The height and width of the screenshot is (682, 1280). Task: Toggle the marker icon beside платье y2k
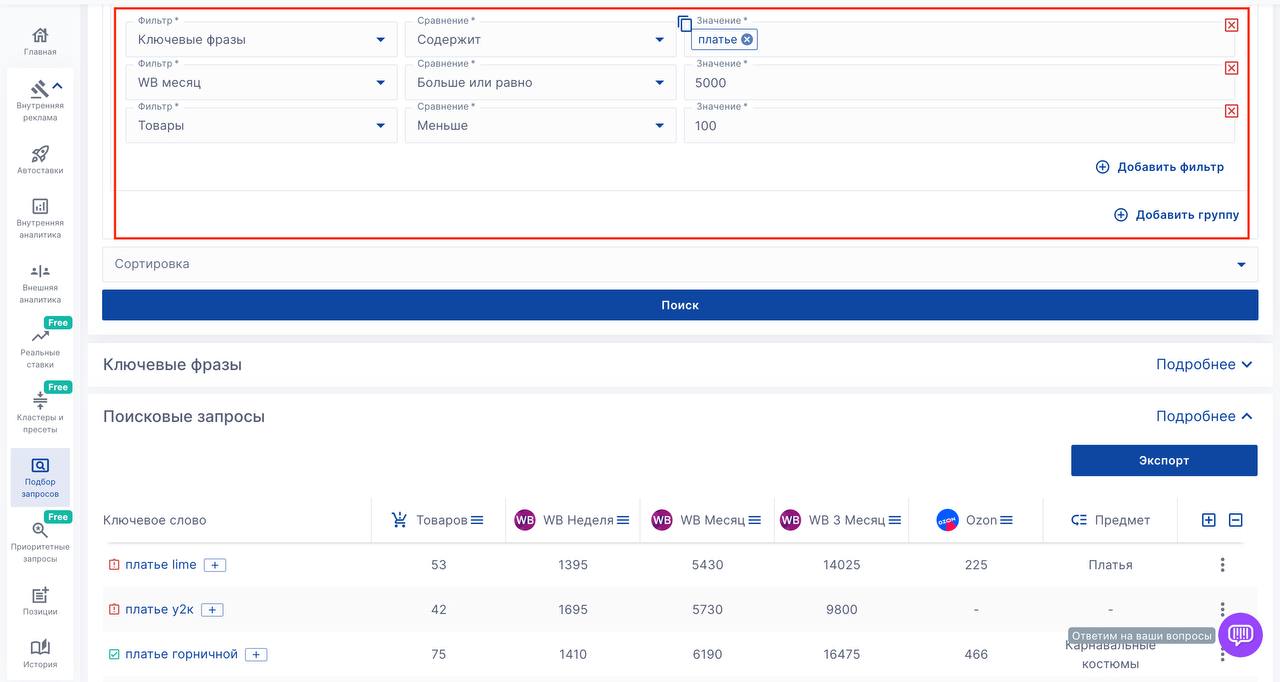tap(114, 610)
